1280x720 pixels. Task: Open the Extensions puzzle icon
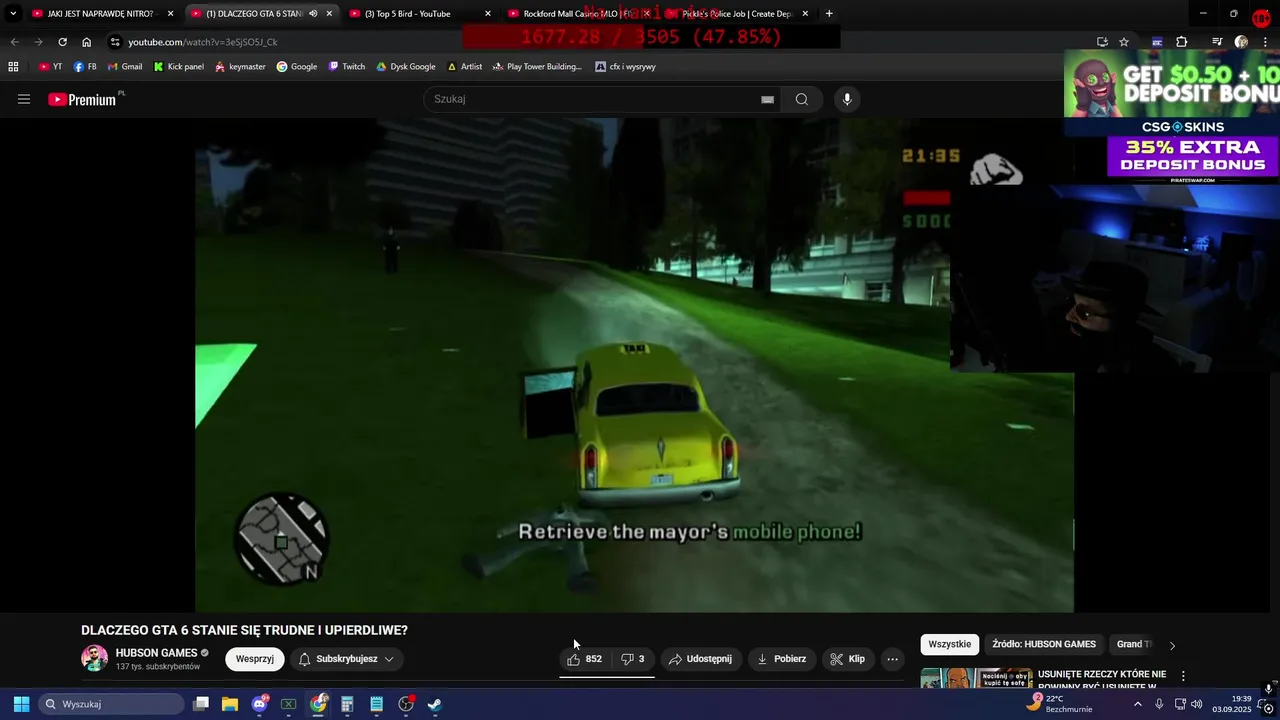(x=1182, y=42)
